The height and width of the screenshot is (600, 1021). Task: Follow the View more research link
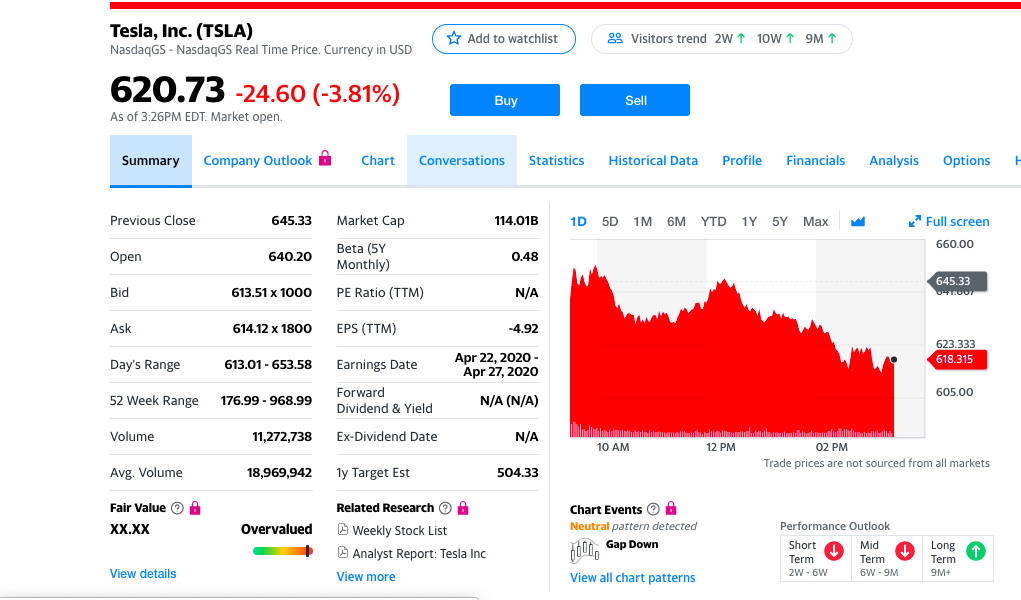tap(366, 577)
